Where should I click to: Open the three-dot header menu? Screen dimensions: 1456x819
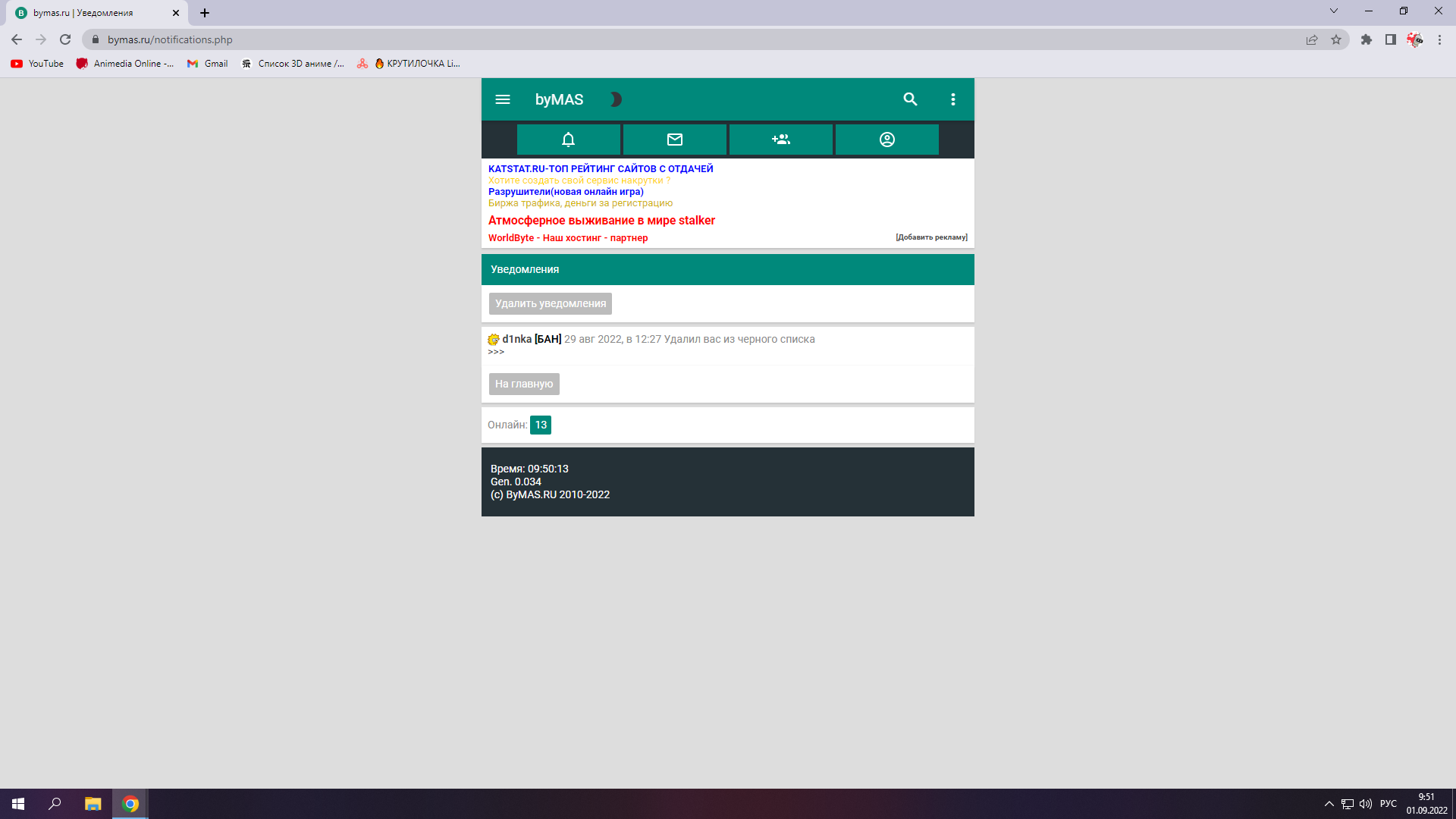953,99
